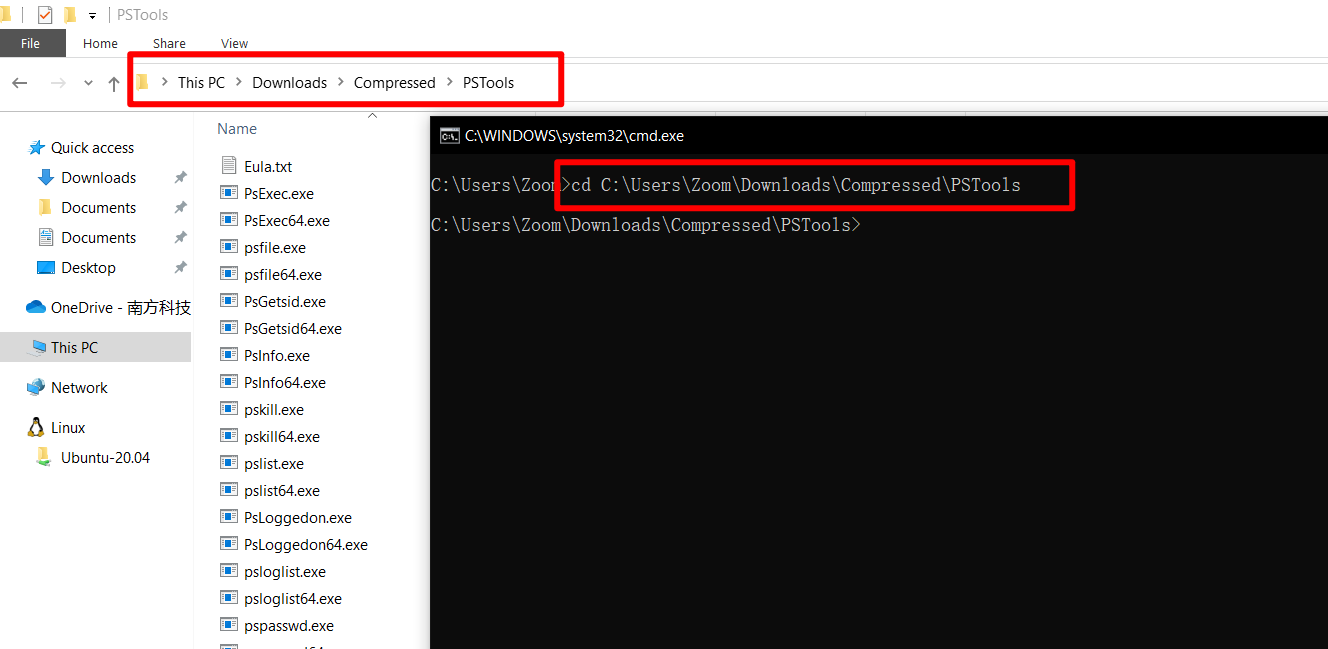Viewport: 1328px width, 649px height.
Task: Click the Back navigation arrow
Action: tap(19, 83)
